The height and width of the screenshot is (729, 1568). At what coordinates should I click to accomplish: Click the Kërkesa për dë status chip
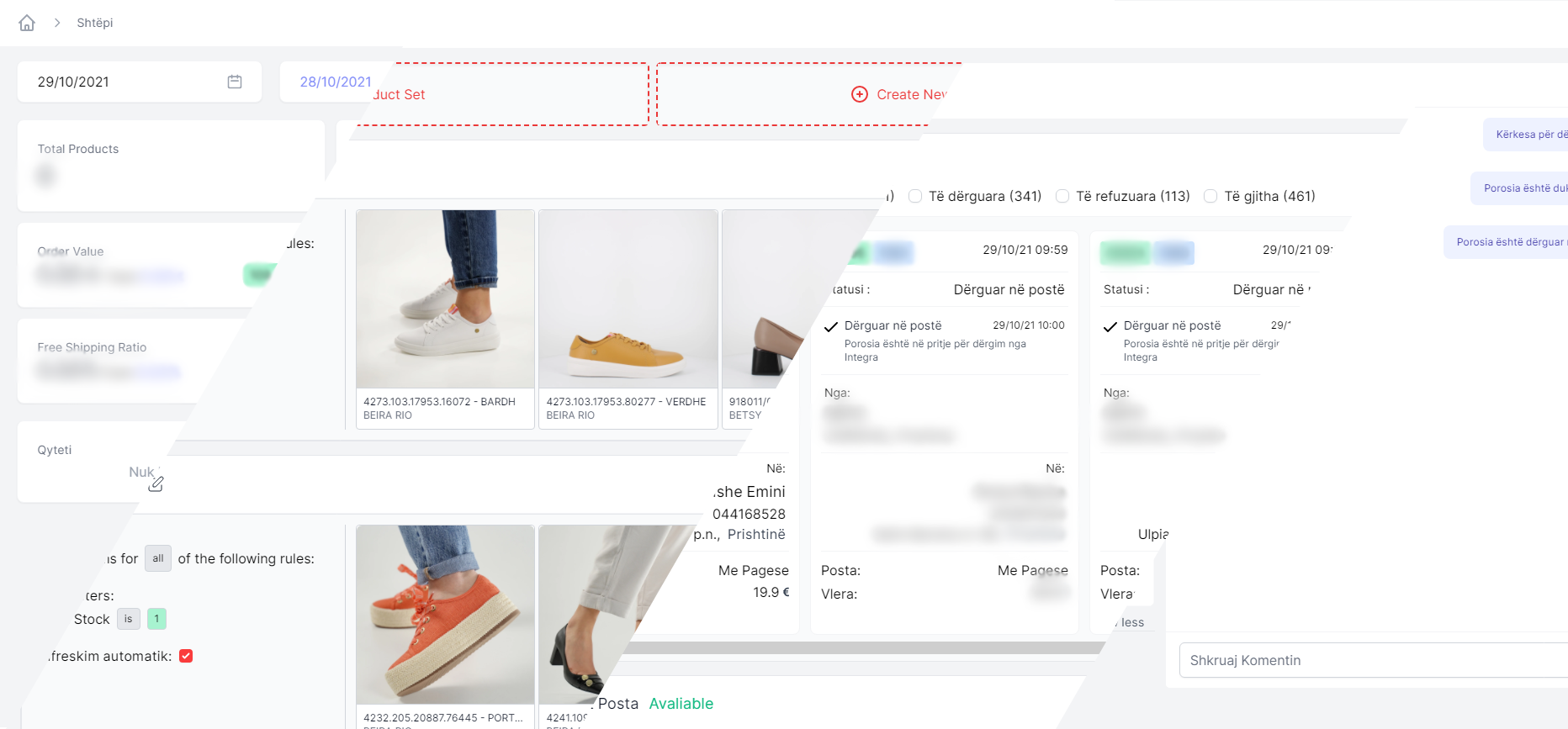(1525, 135)
